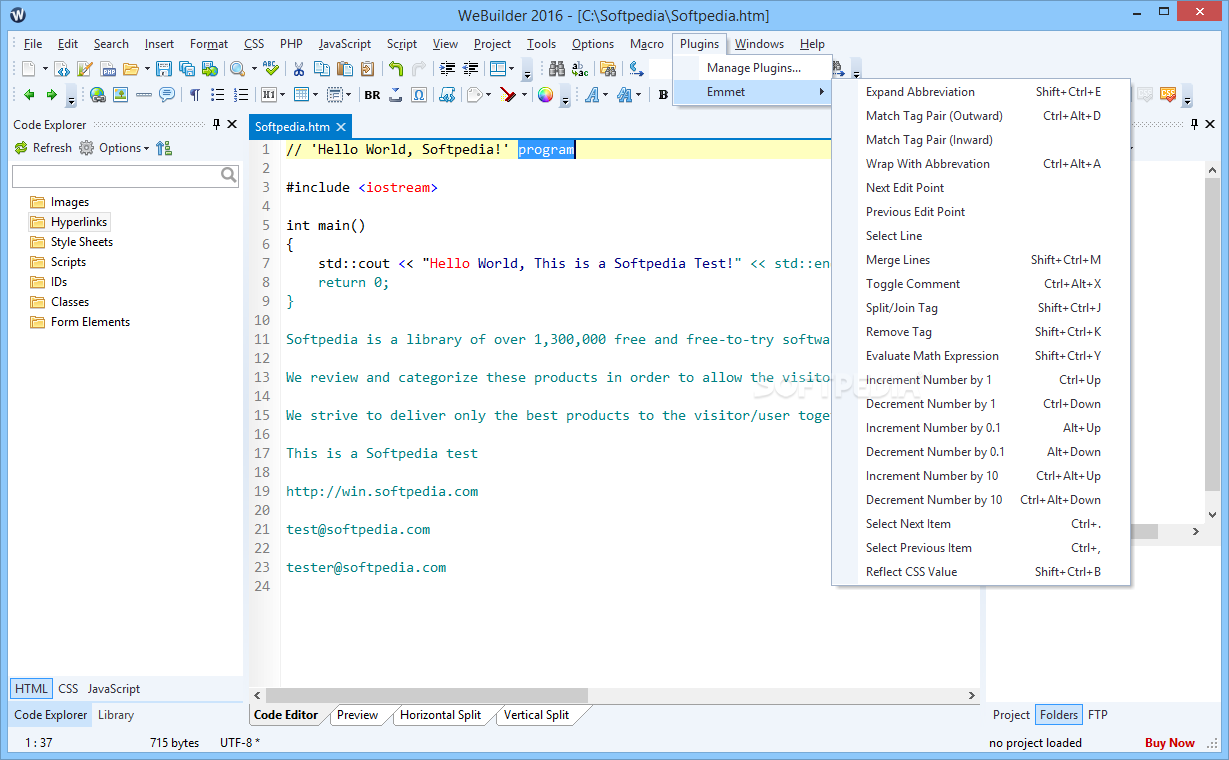
Task: Click the CSS checker icon at right
Action: (x=1168, y=95)
